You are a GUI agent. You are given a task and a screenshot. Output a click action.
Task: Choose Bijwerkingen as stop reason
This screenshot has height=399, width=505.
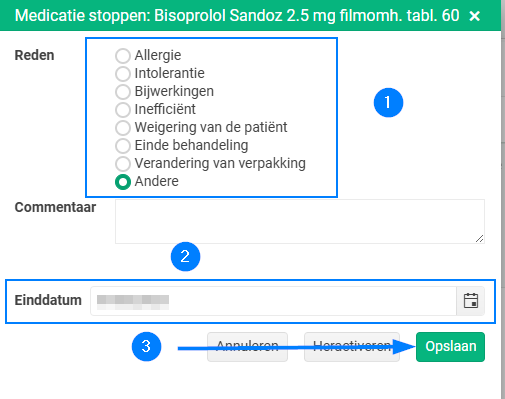[x=123, y=91]
